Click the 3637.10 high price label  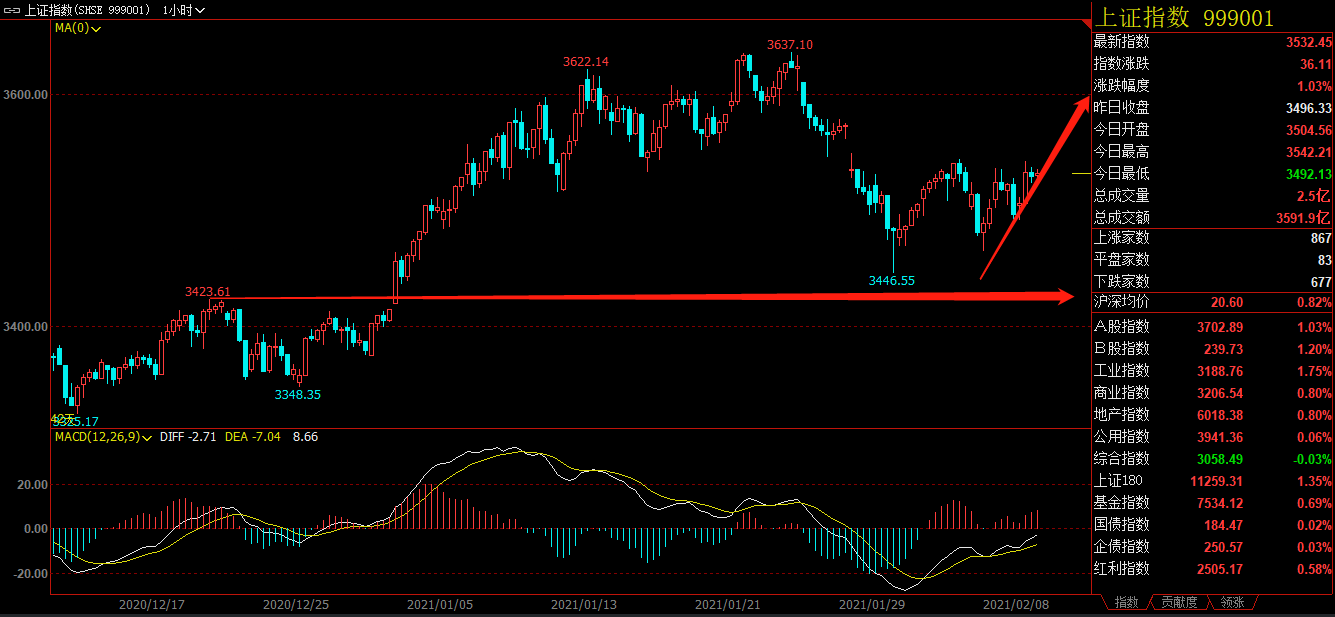(x=790, y=45)
